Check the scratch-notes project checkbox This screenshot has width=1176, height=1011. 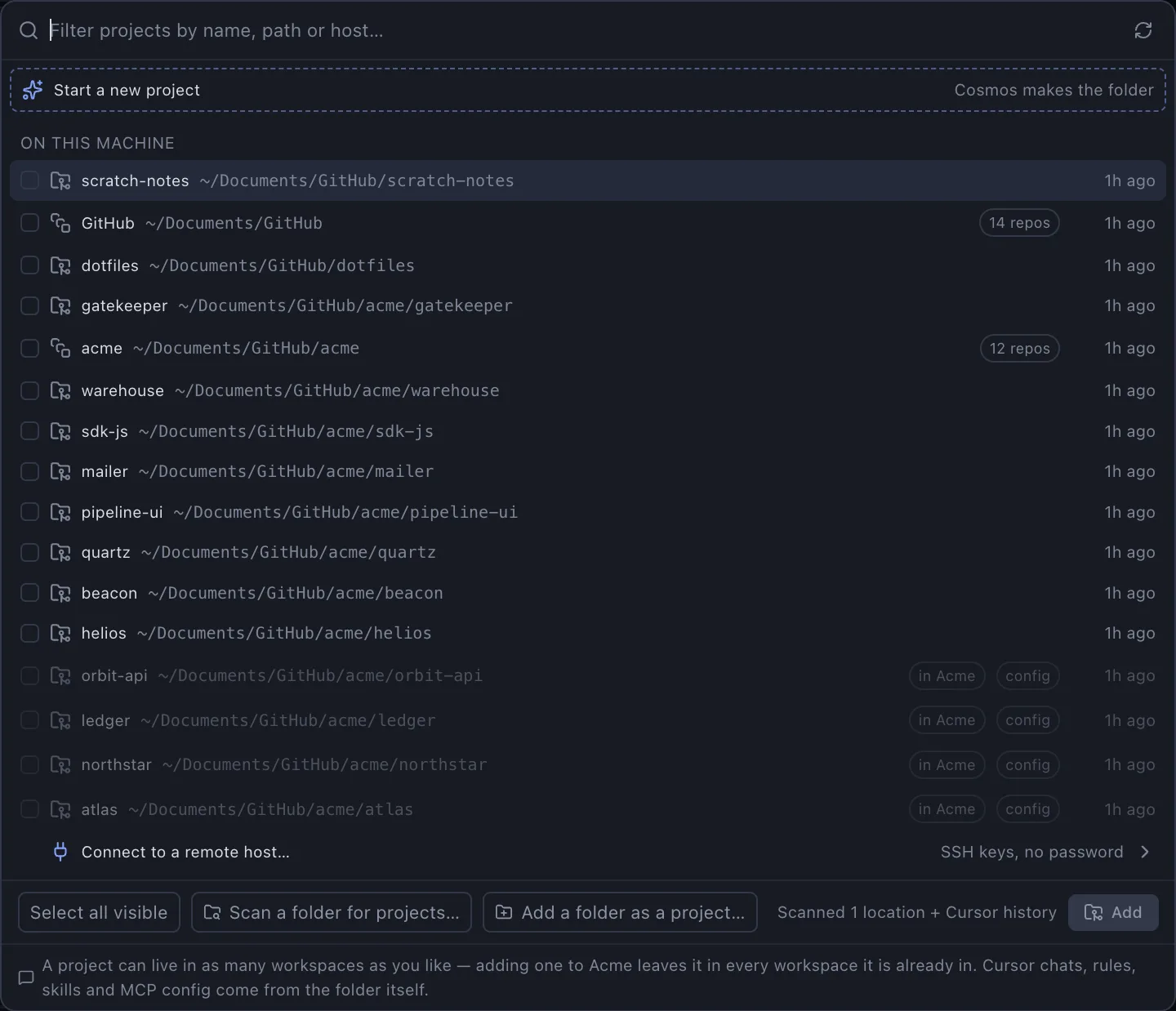[29, 180]
